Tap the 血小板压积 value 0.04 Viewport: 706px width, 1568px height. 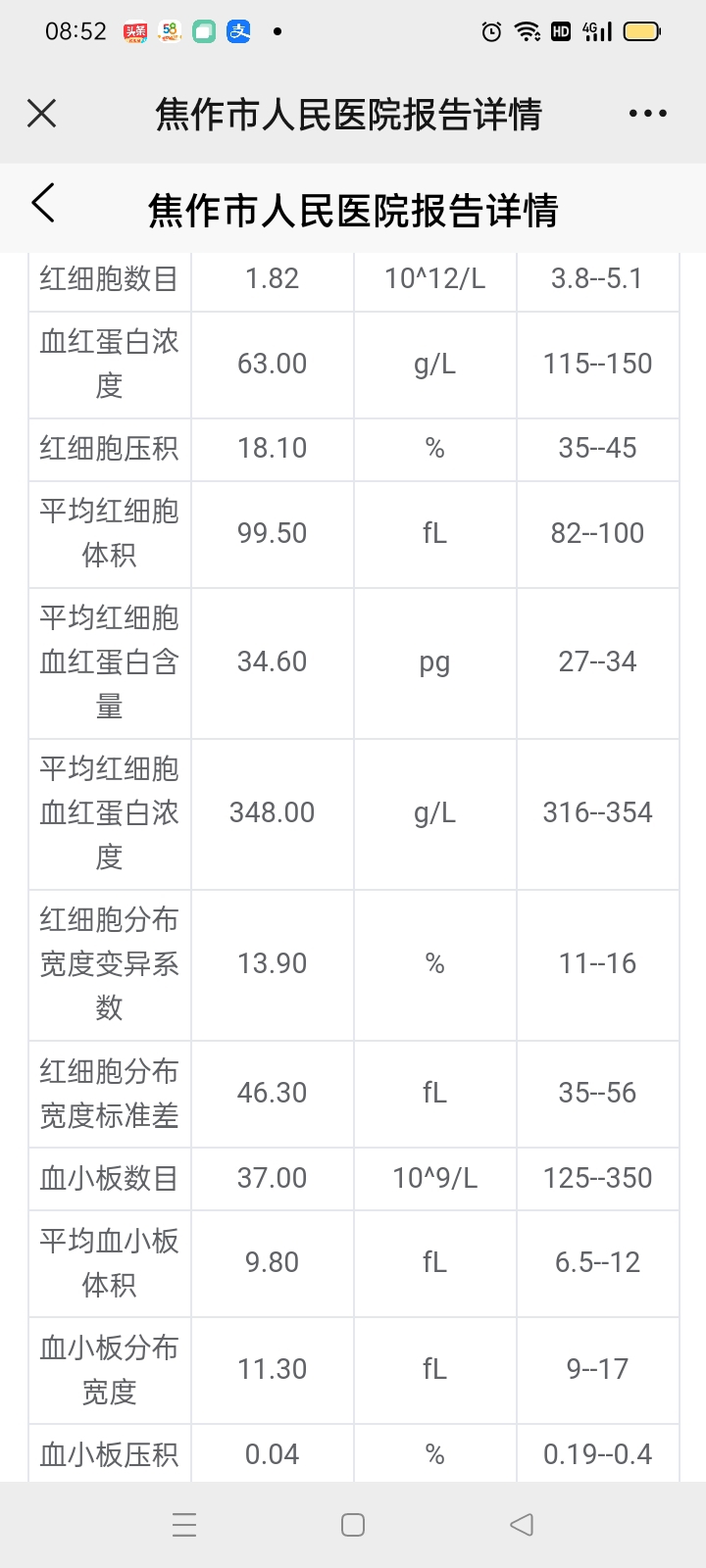point(272,1454)
